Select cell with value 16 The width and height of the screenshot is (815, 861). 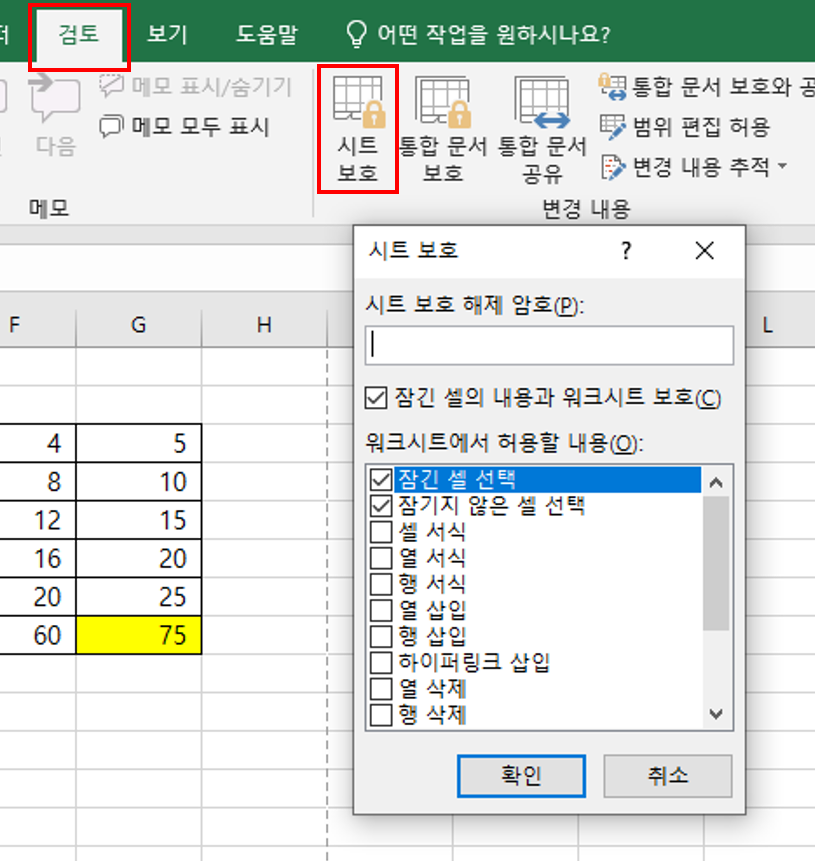[37, 558]
